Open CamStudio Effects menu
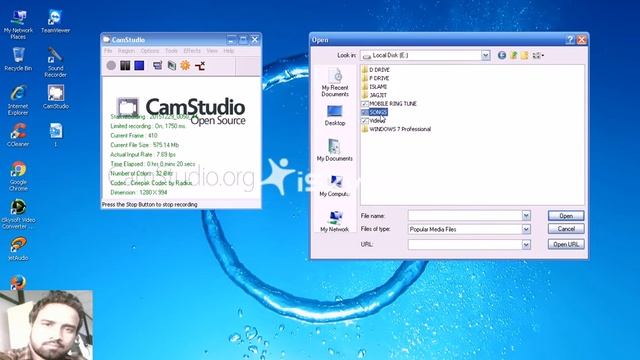Screen dimensions: 640x360 192,51
